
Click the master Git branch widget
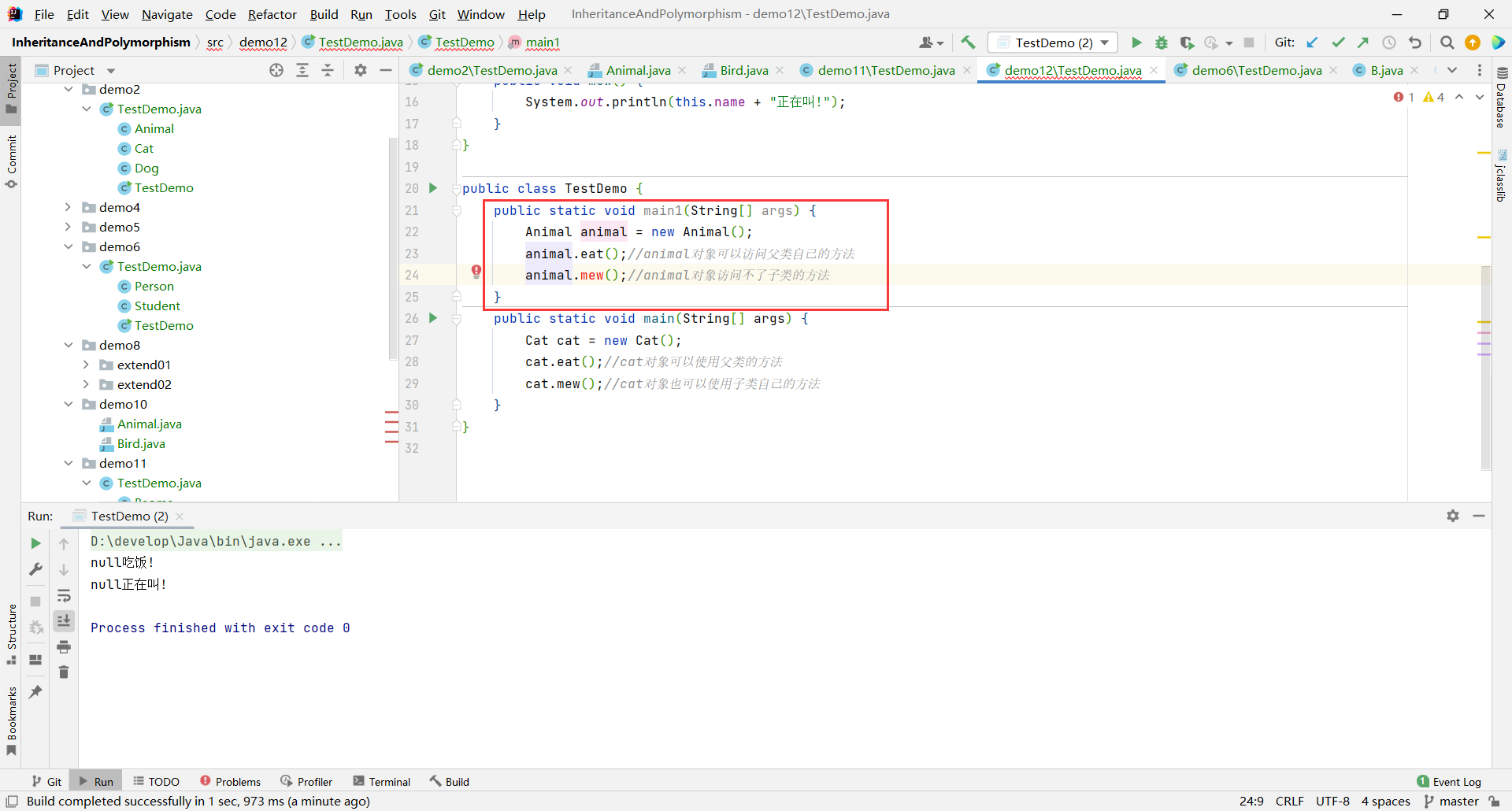[1451, 801]
